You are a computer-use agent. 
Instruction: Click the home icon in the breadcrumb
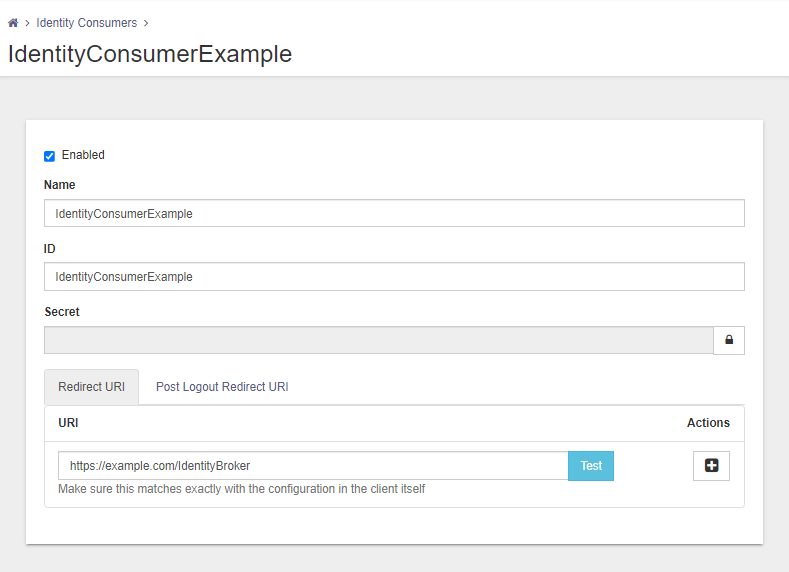[13, 22]
